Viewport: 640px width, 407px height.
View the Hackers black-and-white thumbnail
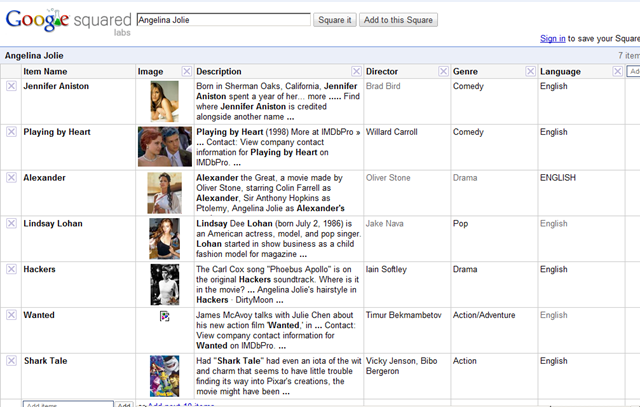point(164,285)
